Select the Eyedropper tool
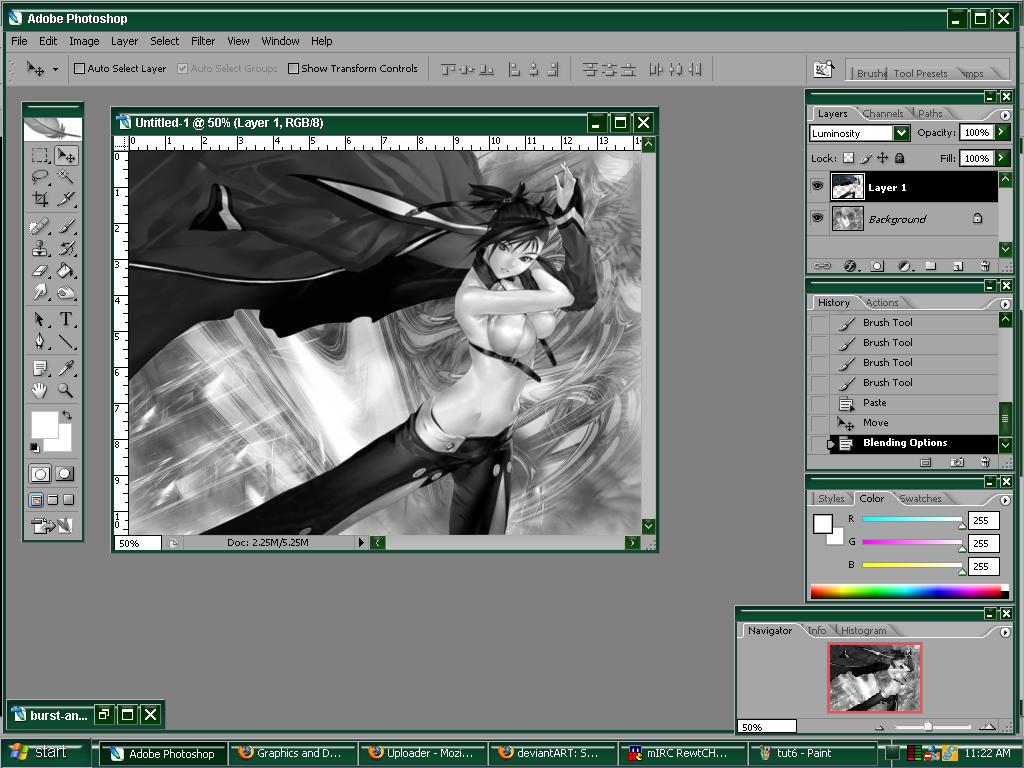1024x768 pixels. click(65, 368)
